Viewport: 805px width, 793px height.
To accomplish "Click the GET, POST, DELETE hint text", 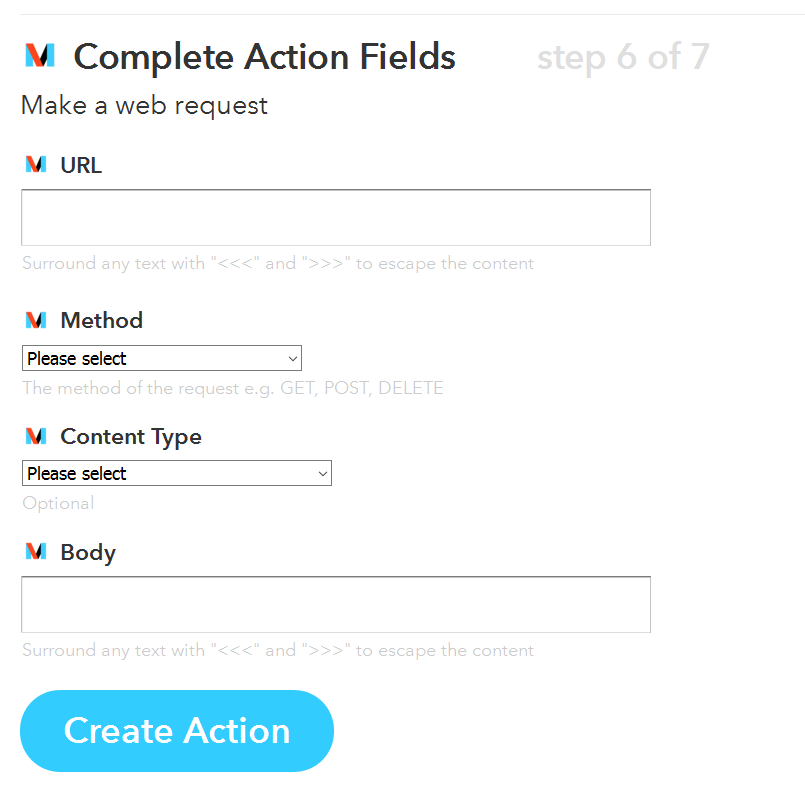I will [x=232, y=388].
